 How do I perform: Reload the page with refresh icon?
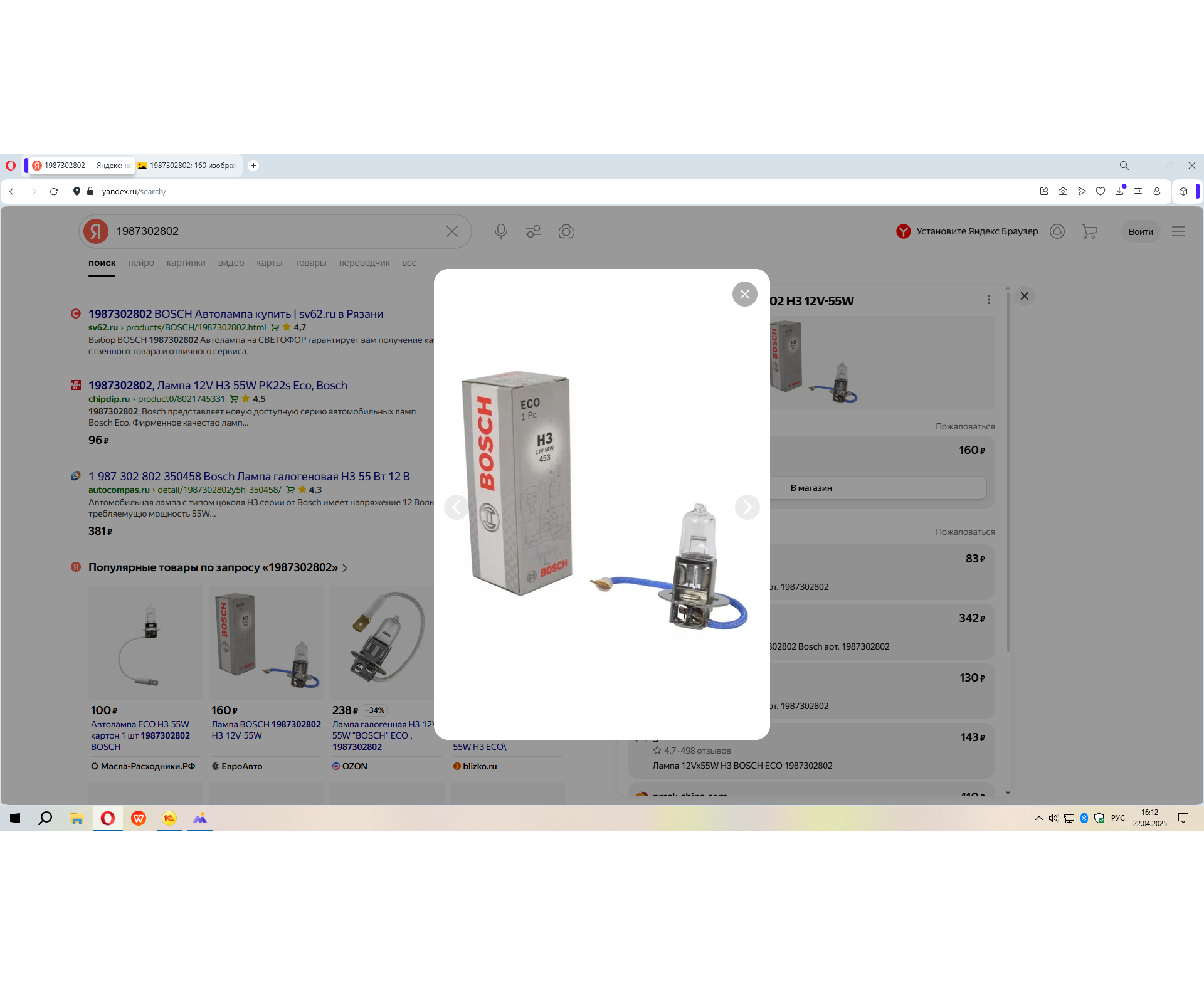(x=54, y=191)
